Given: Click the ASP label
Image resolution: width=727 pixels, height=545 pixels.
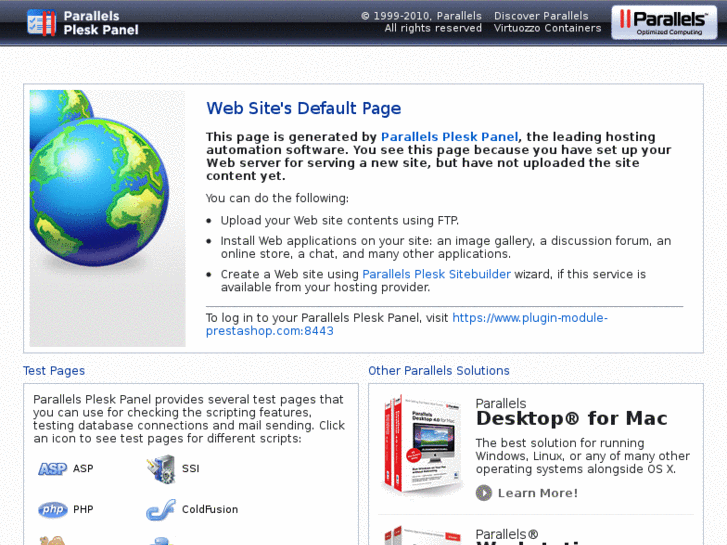Looking at the screenshot, I should click(83, 468).
